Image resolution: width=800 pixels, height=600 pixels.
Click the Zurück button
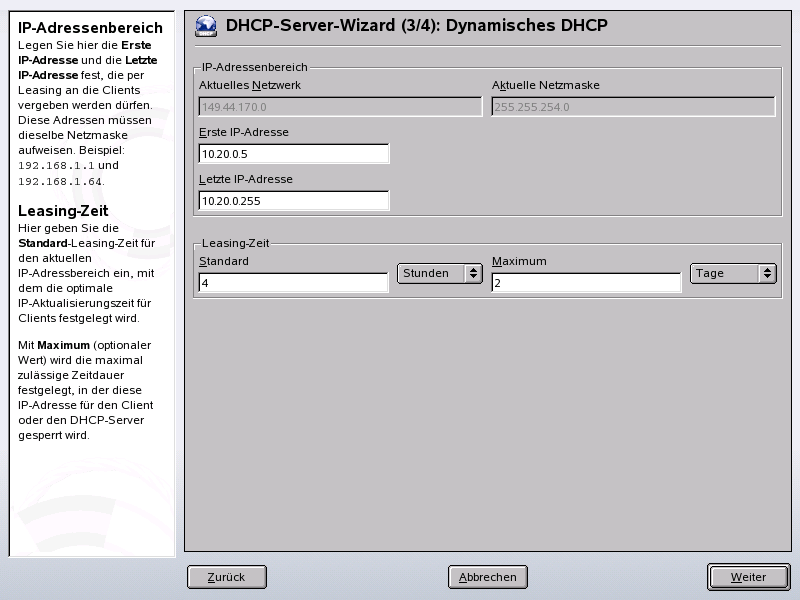pos(226,577)
